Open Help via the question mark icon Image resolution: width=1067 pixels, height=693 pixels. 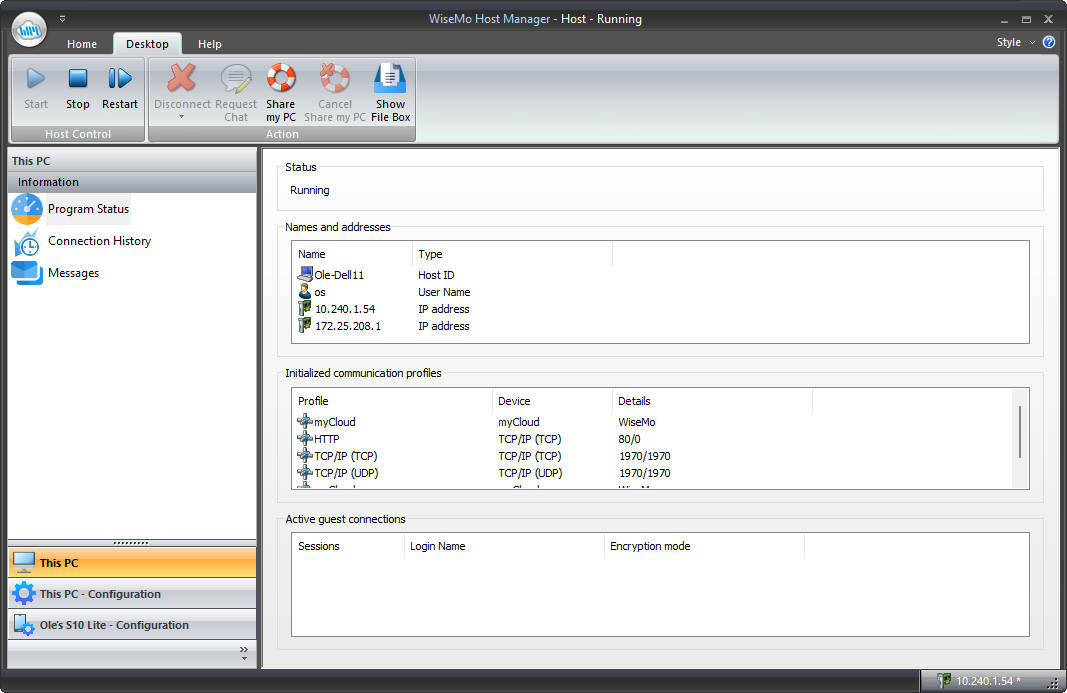pyautogui.click(x=1049, y=42)
